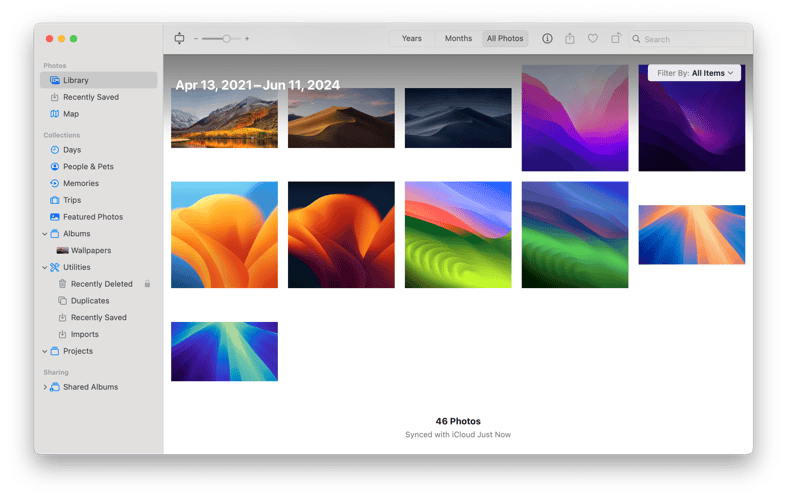Click the Trips suitcase icon
The image size is (787, 499).
(55, 200)
